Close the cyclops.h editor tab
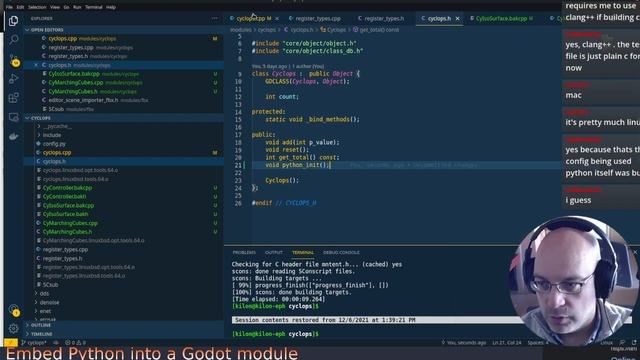640x360 pixels. pyautogui.click(x=458, y=18)
